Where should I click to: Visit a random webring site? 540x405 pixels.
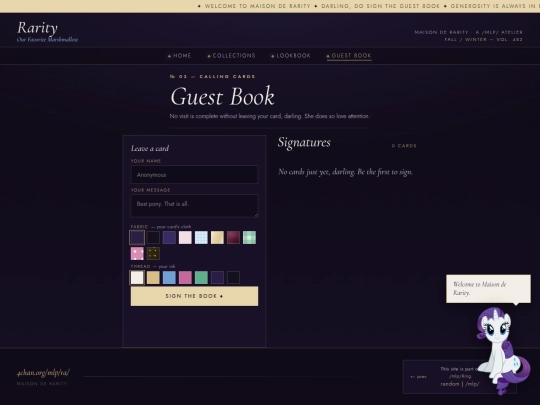tap(450, 384)
